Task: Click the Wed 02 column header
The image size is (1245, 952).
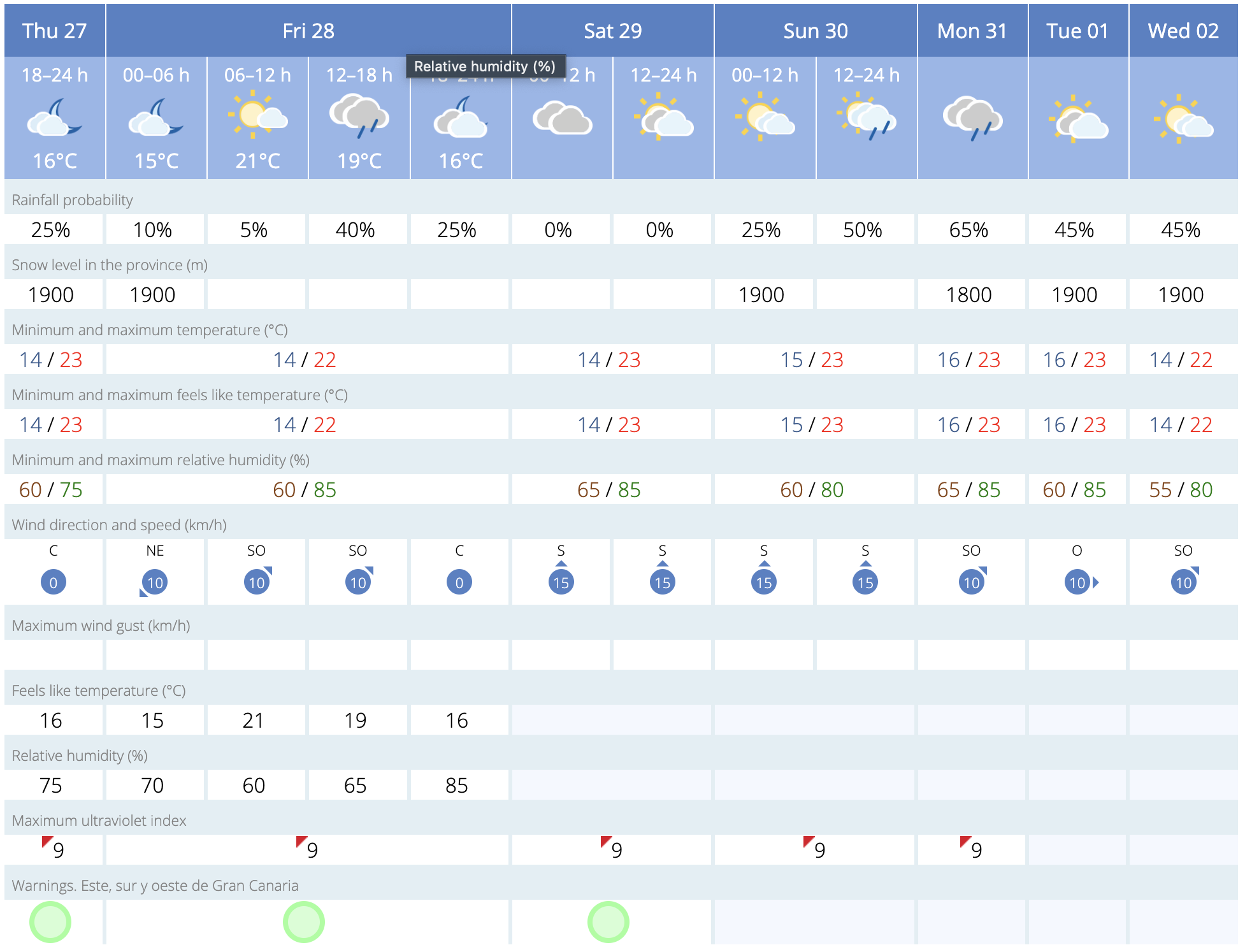Action: tap(1183, 31)
